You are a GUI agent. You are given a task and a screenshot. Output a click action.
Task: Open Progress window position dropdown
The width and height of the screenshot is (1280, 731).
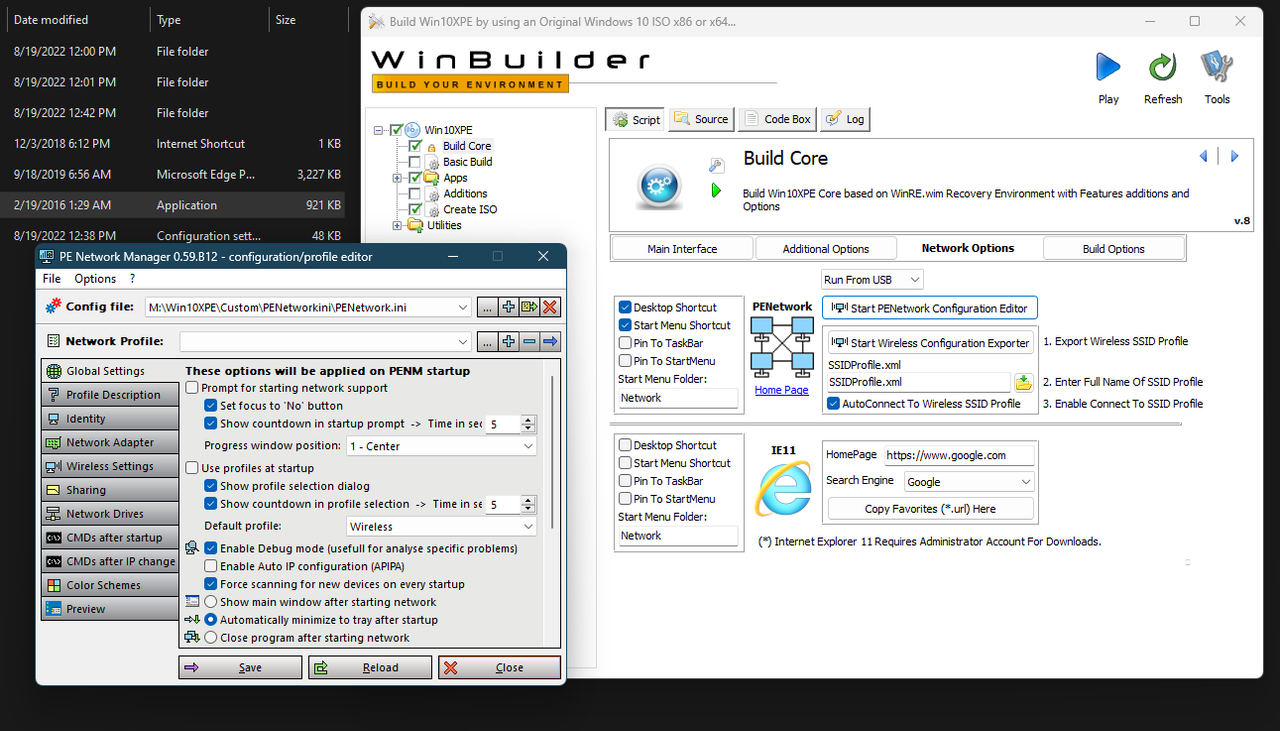pyautogui.click(x=441, y=446)
